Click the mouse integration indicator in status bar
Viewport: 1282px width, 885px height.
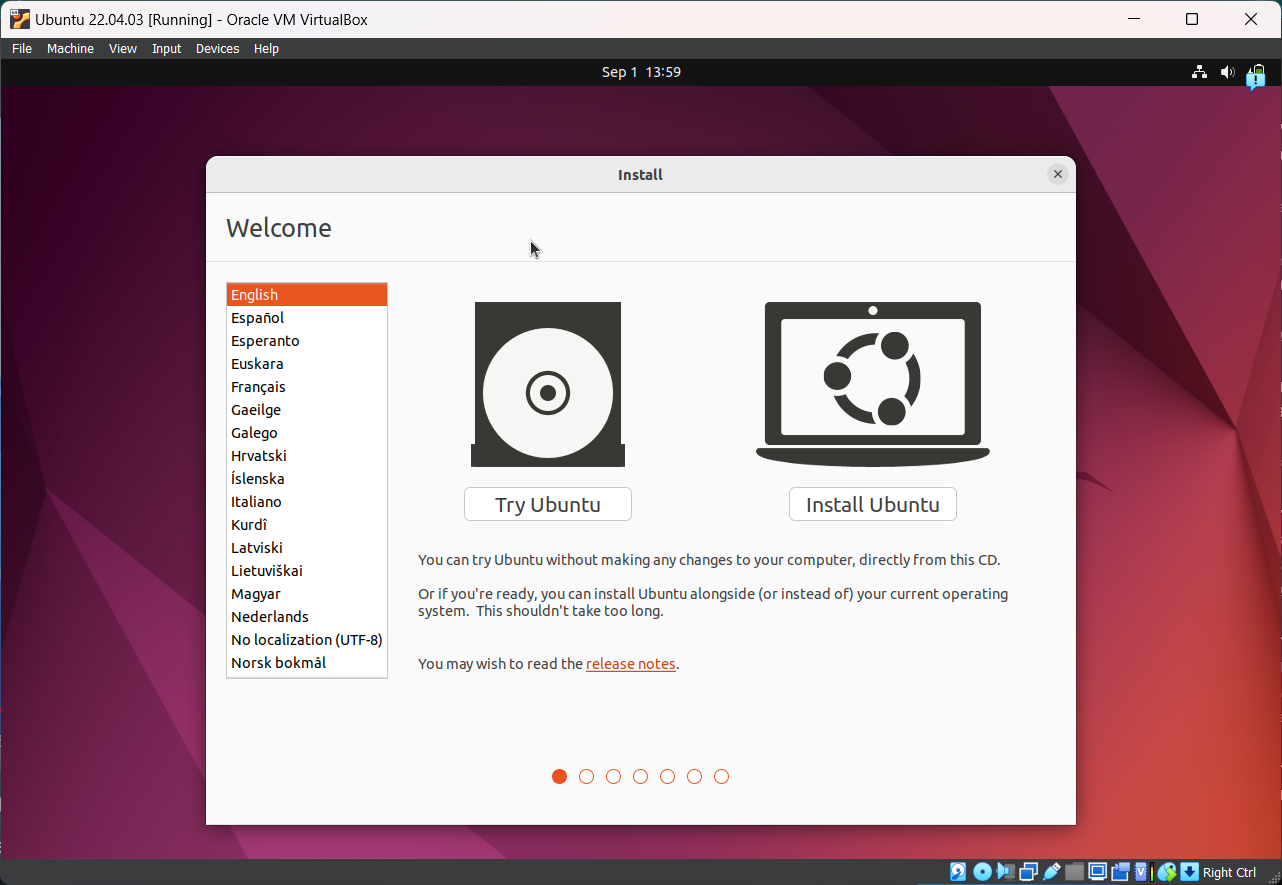(x=1166, y=872)
